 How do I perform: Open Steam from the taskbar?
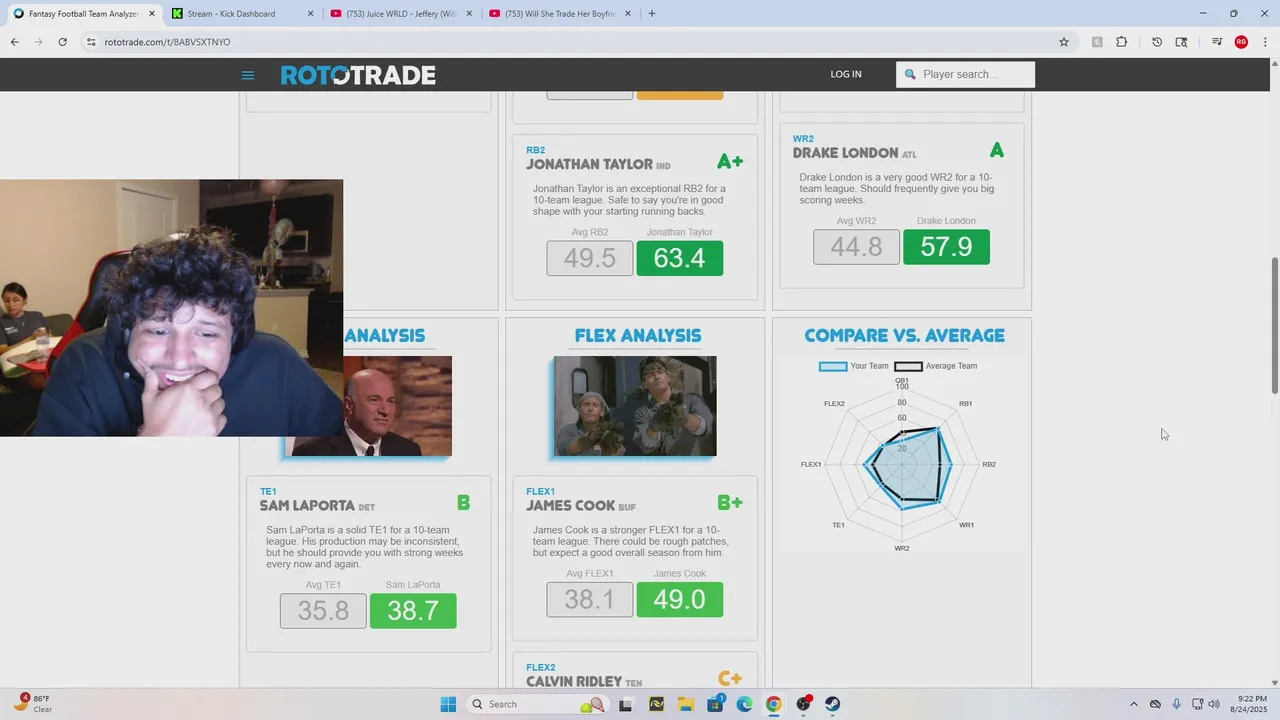(x=832, y=704)
